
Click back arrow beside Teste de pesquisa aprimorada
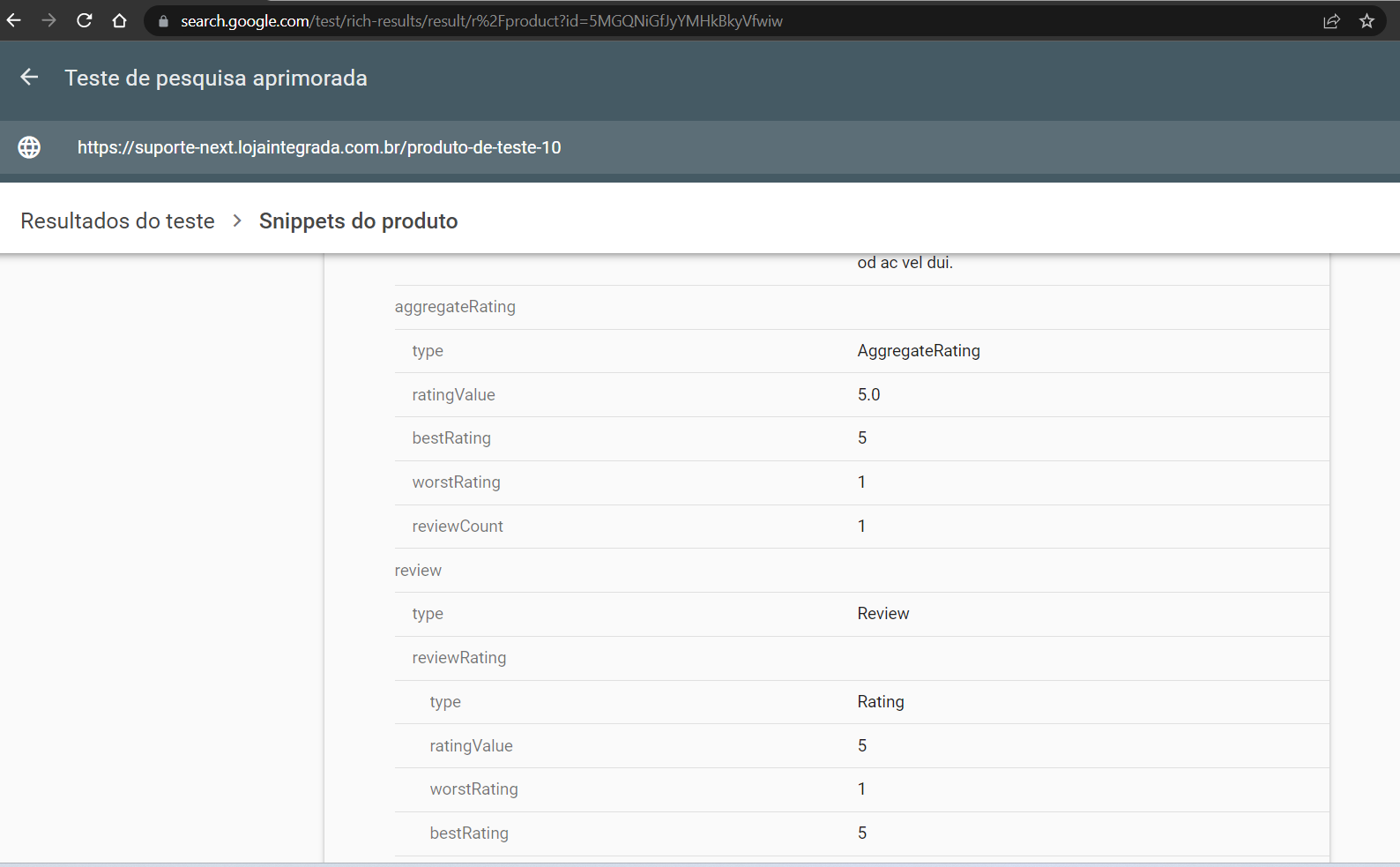click(29, 78)
